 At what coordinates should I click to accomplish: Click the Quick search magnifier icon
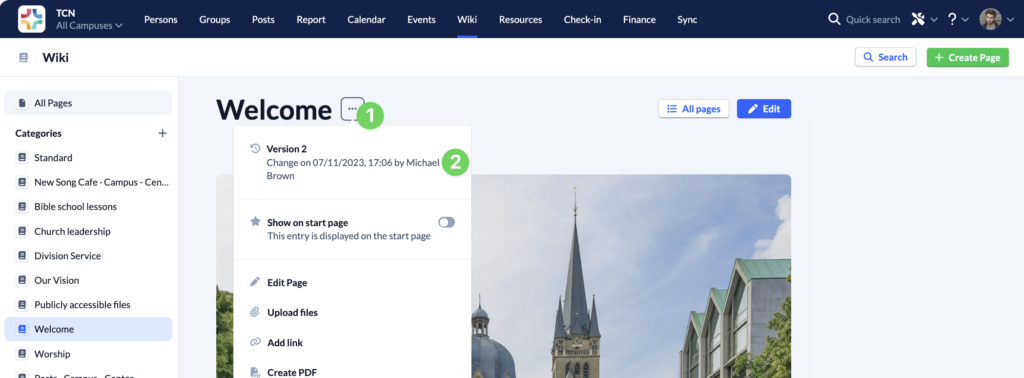point(834,19)
